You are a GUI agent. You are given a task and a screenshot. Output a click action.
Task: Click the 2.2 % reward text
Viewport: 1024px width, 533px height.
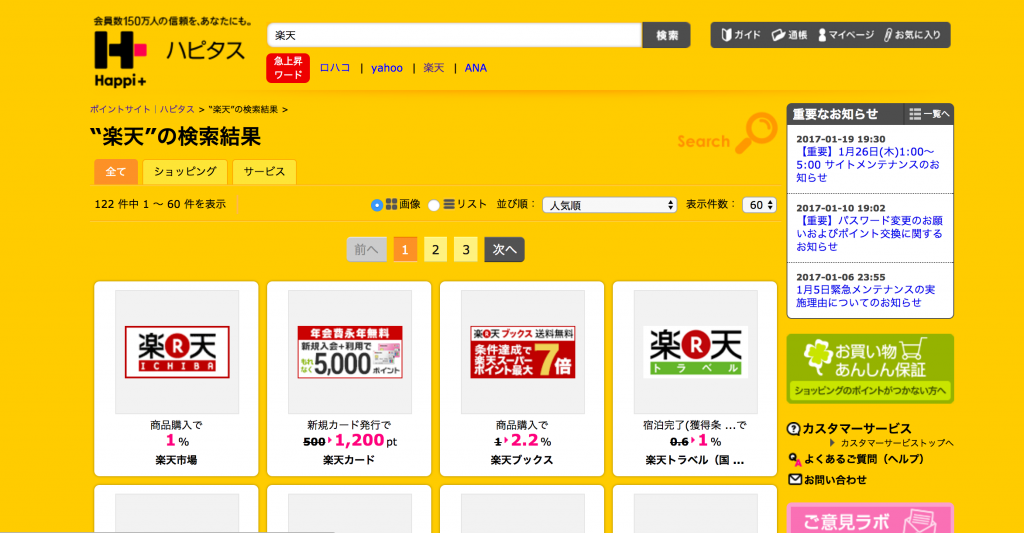point(531,441)
